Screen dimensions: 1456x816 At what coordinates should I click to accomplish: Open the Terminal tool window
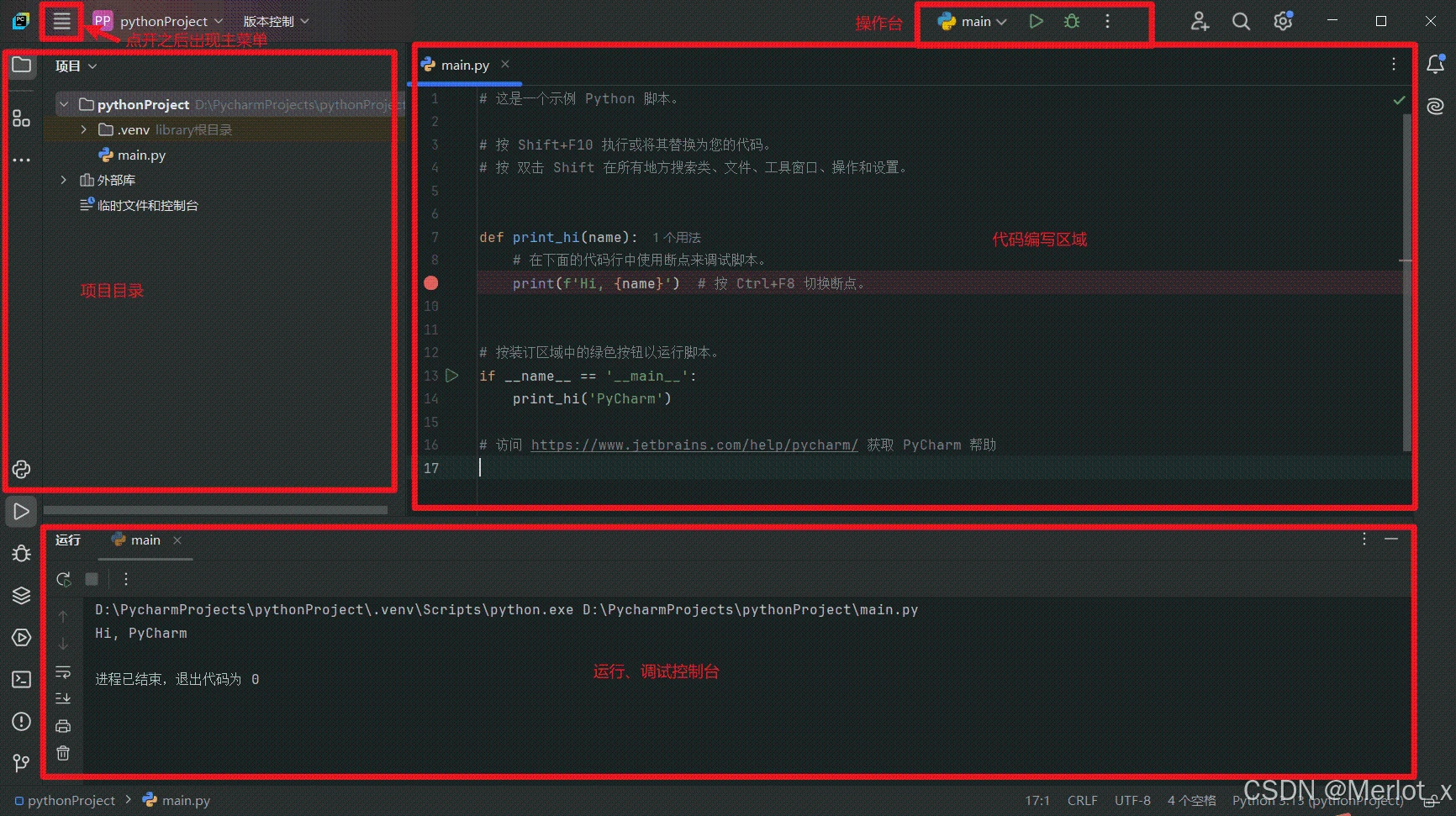pos(21,679)
